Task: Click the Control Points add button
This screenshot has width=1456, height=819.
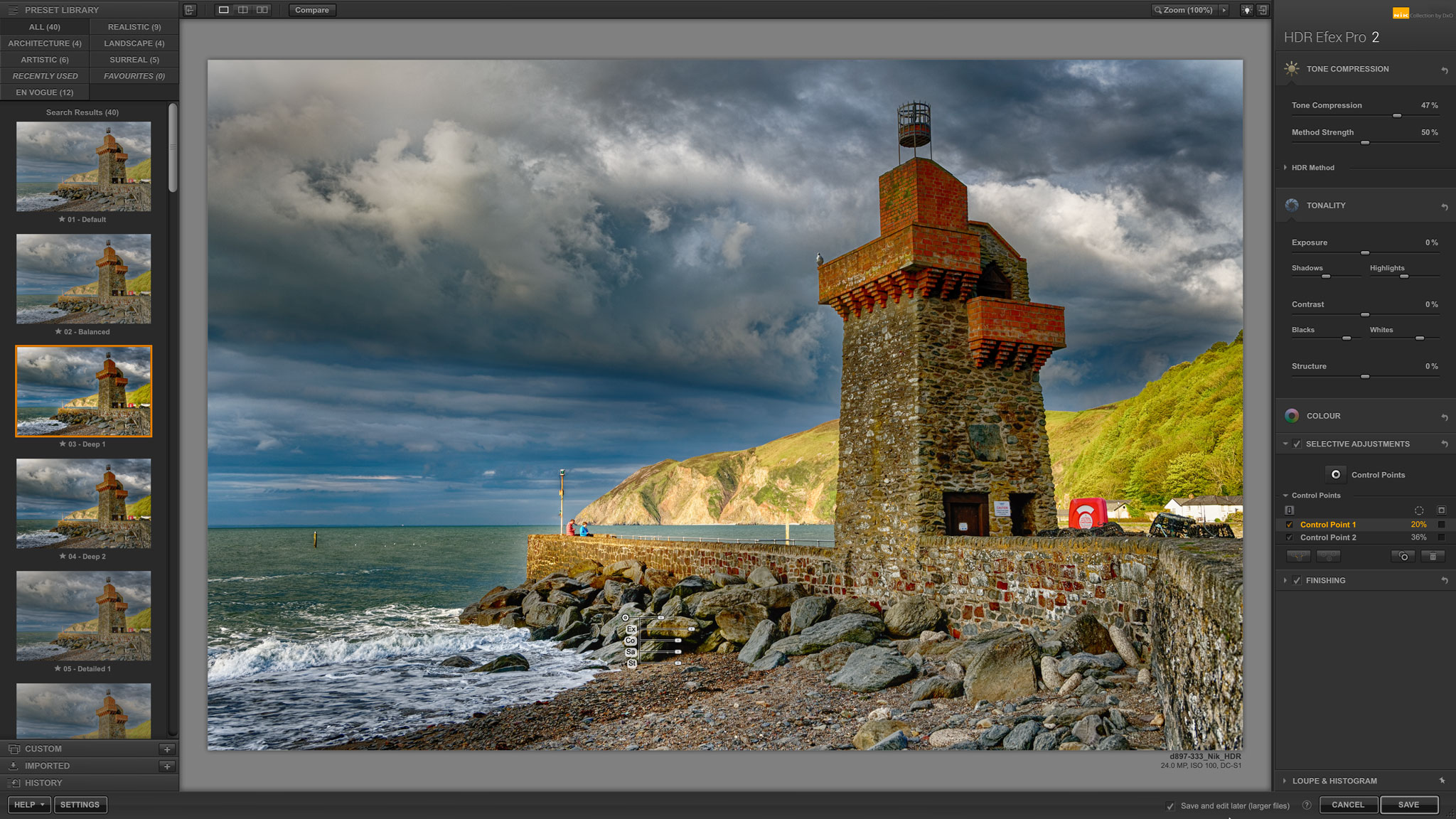Action: 1336,475
